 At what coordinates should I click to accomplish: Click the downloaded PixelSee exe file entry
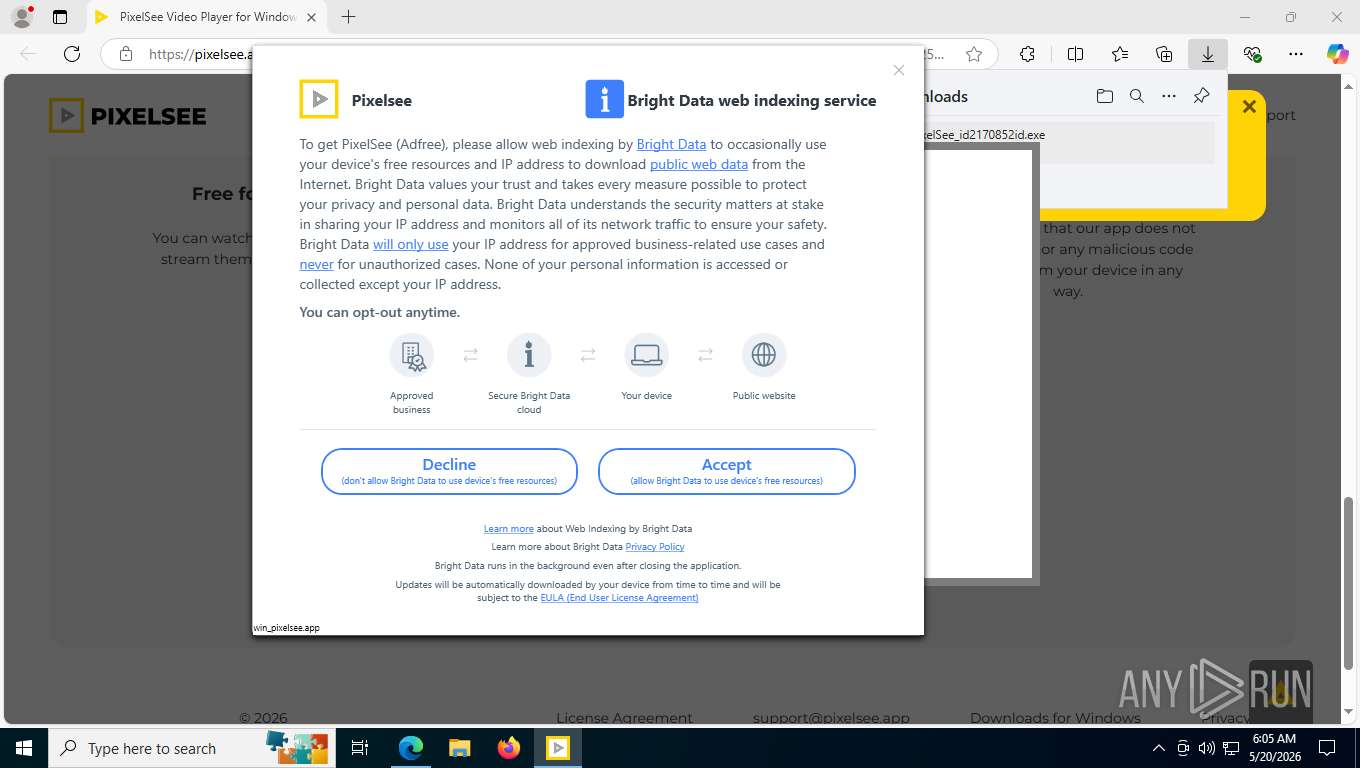[x=1069, y=143]
